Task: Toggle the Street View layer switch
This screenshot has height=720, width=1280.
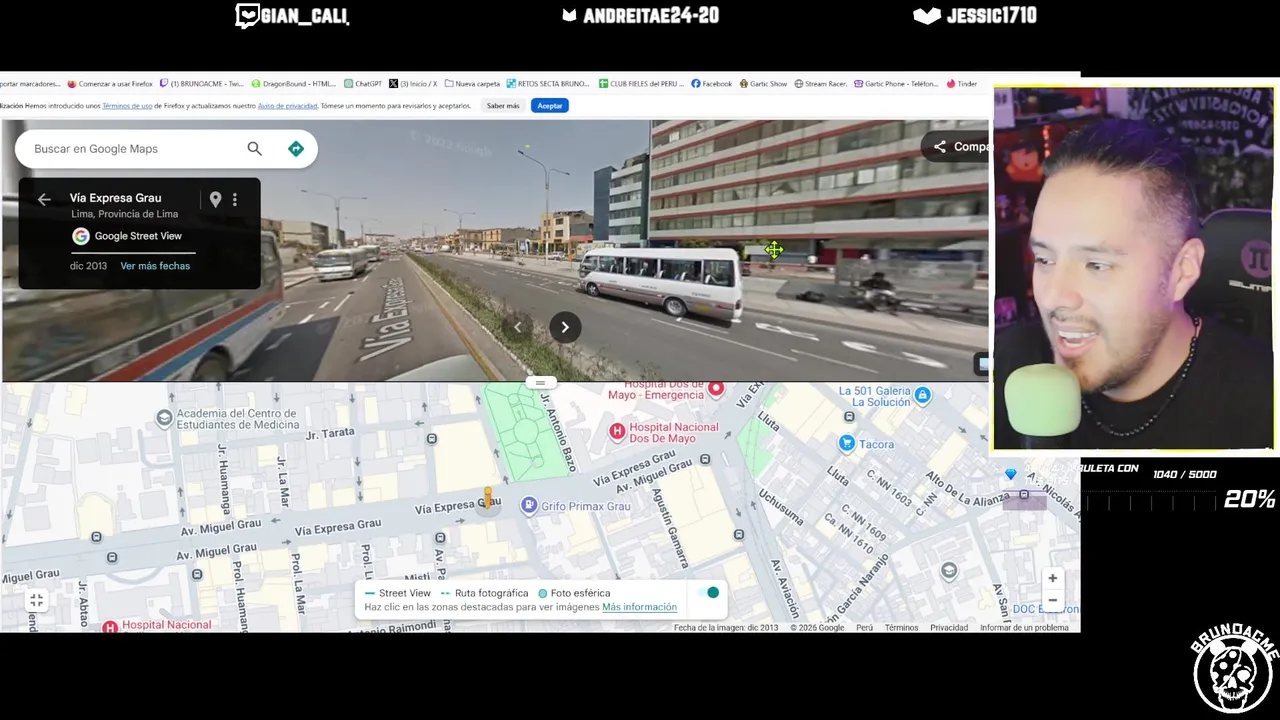Action: pyautogui.click(x=710, y=593)
